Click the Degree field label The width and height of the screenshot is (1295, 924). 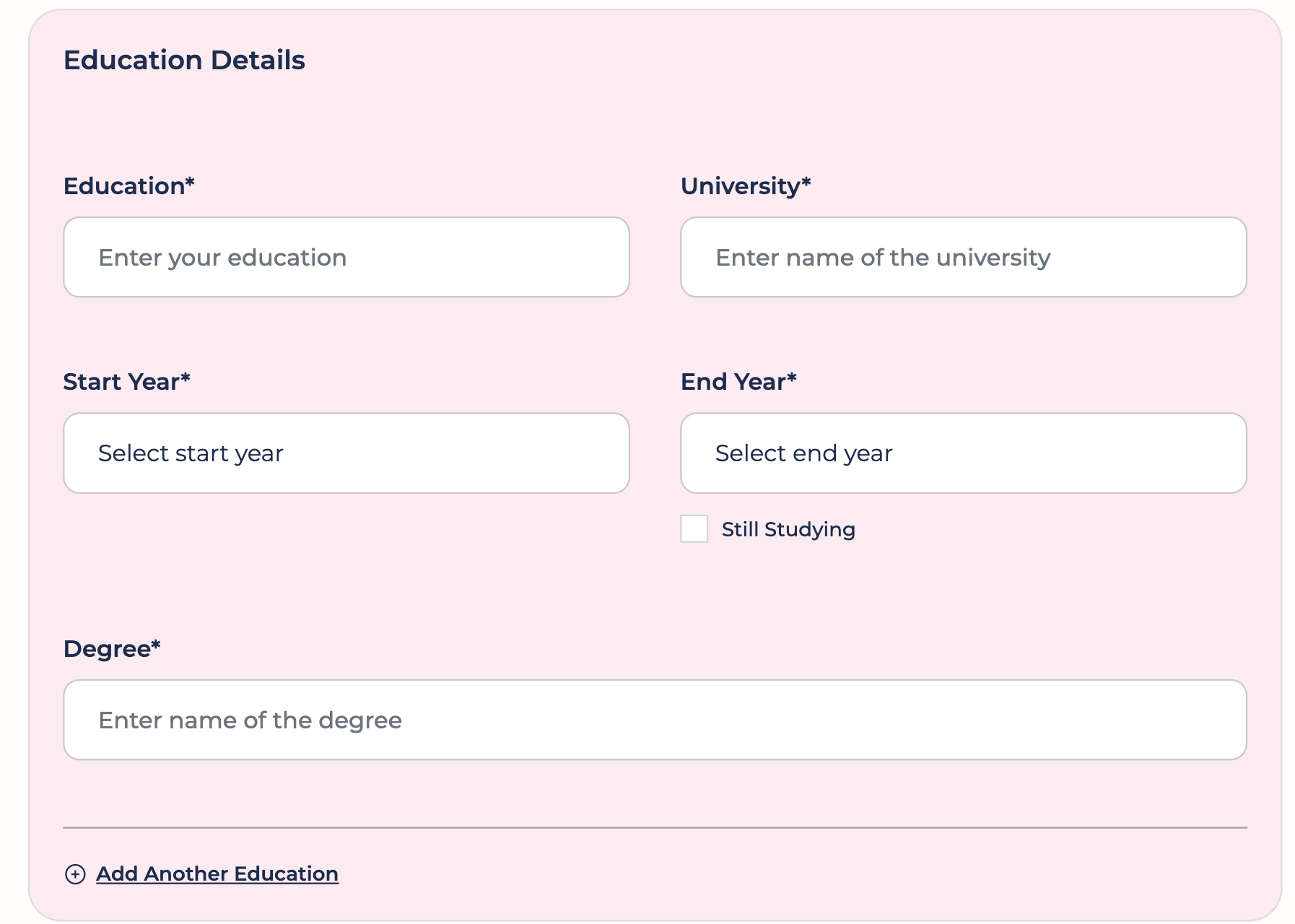tap(107, 649)
